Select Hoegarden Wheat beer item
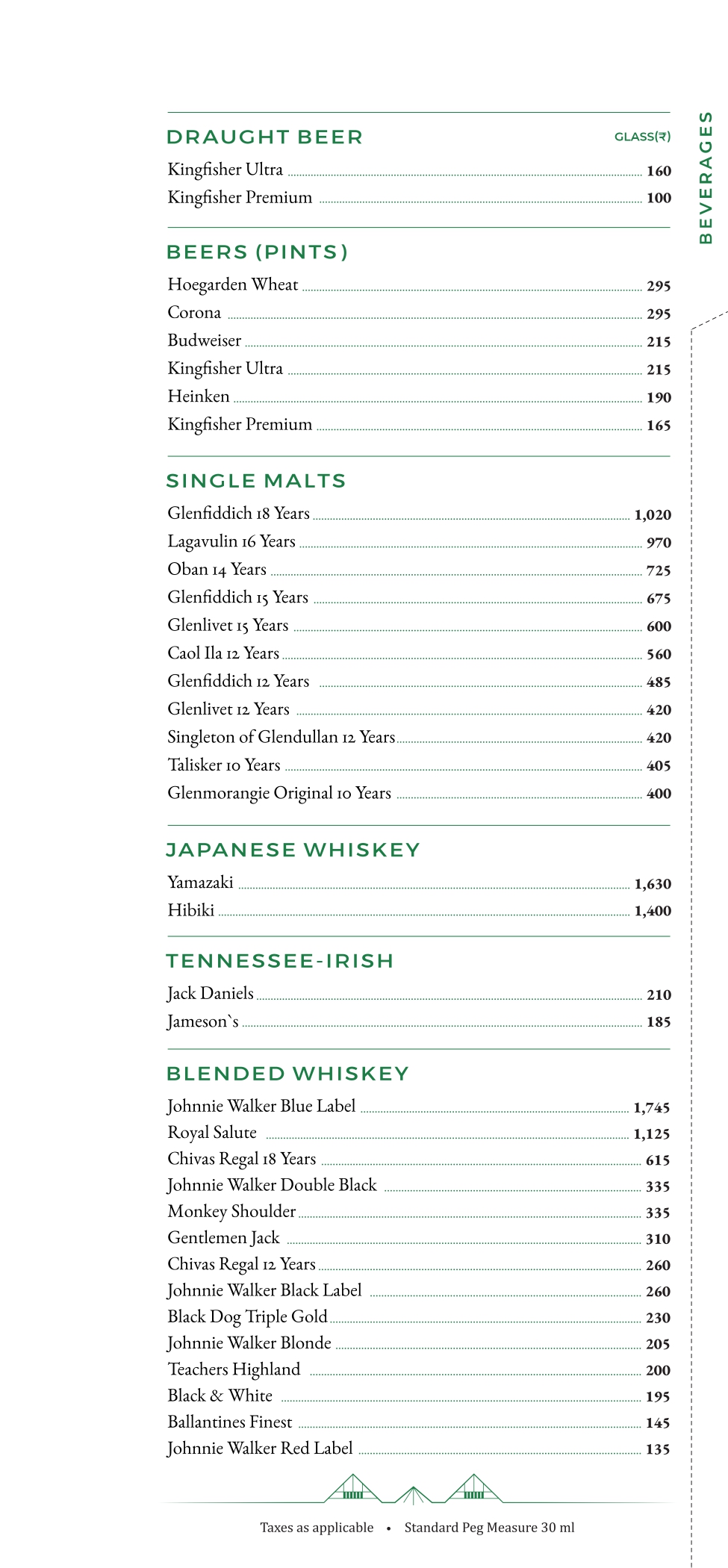Viewport: 728px width, 1568px height. pos(233,284)
